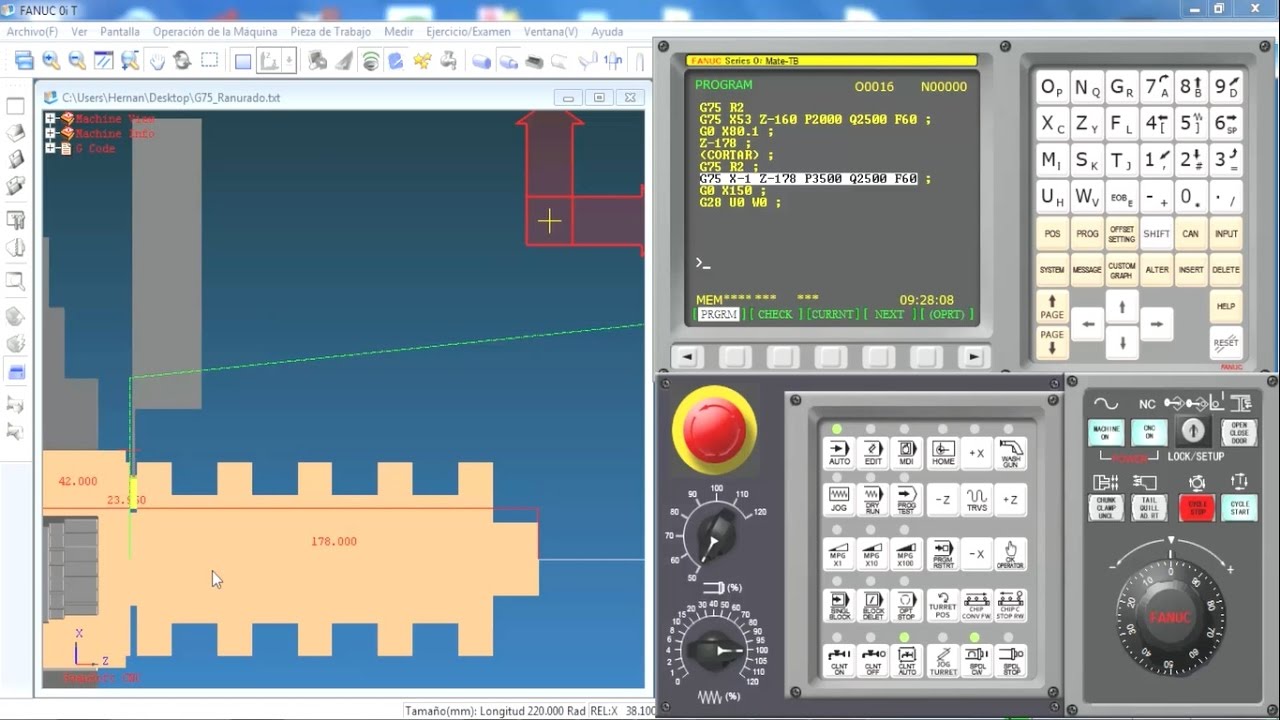1280x720 pixels.
Task: Select MPG X1 handwheel increment
Action: [x=839, y=554]
